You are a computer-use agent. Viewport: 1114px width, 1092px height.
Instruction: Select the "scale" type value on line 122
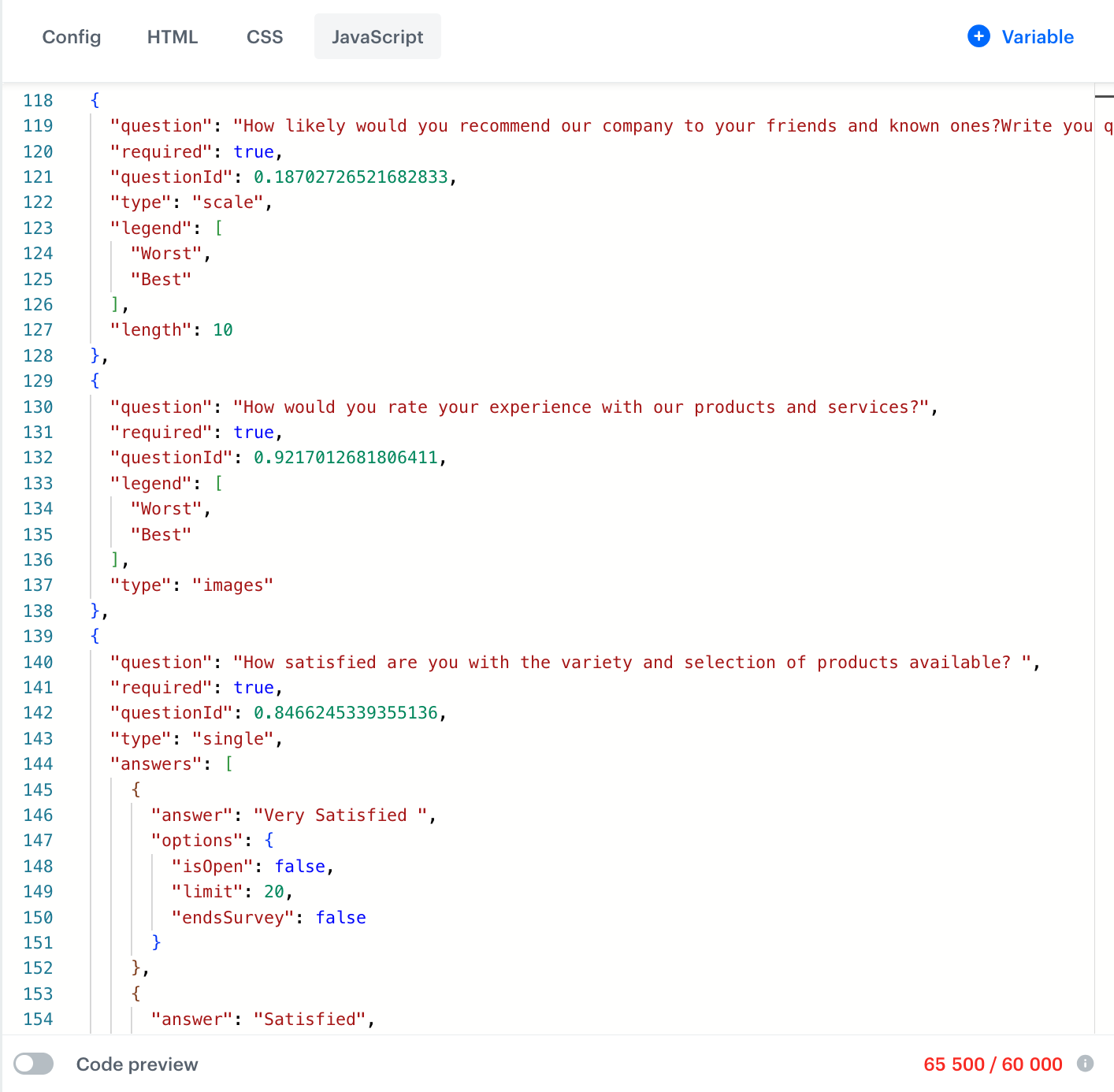point(229,202)
